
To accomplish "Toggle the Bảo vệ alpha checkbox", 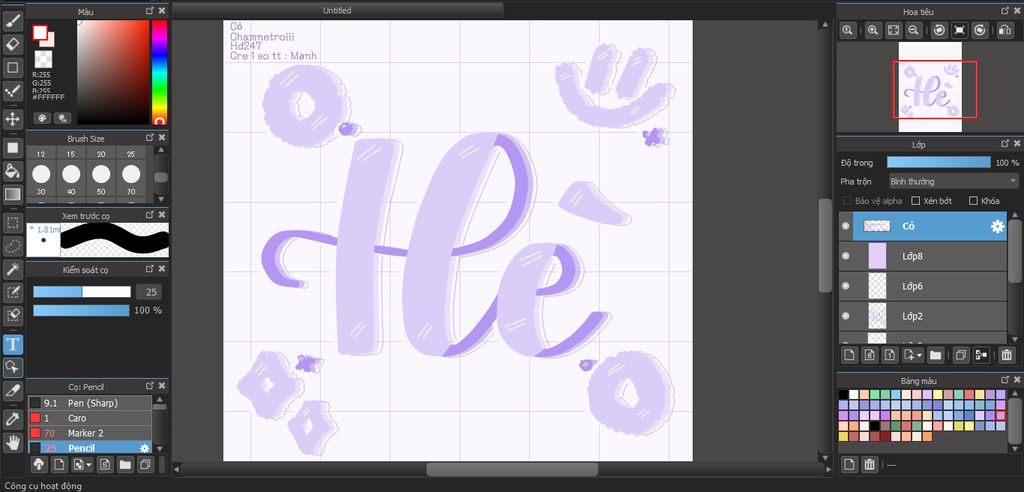I will (847, 201).
